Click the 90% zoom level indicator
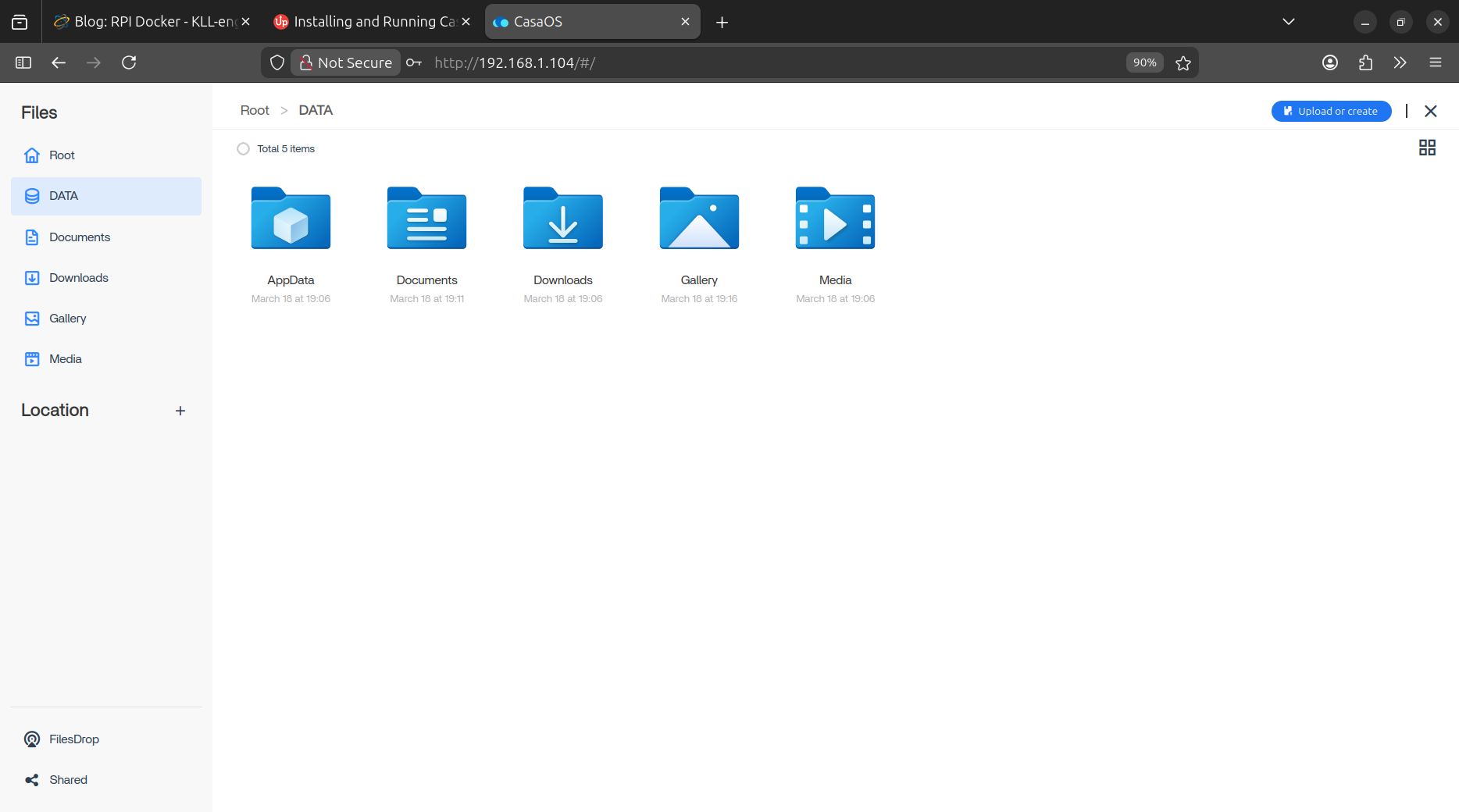The height and width of the screenshot is (812, 1459). coord(1144,62)
